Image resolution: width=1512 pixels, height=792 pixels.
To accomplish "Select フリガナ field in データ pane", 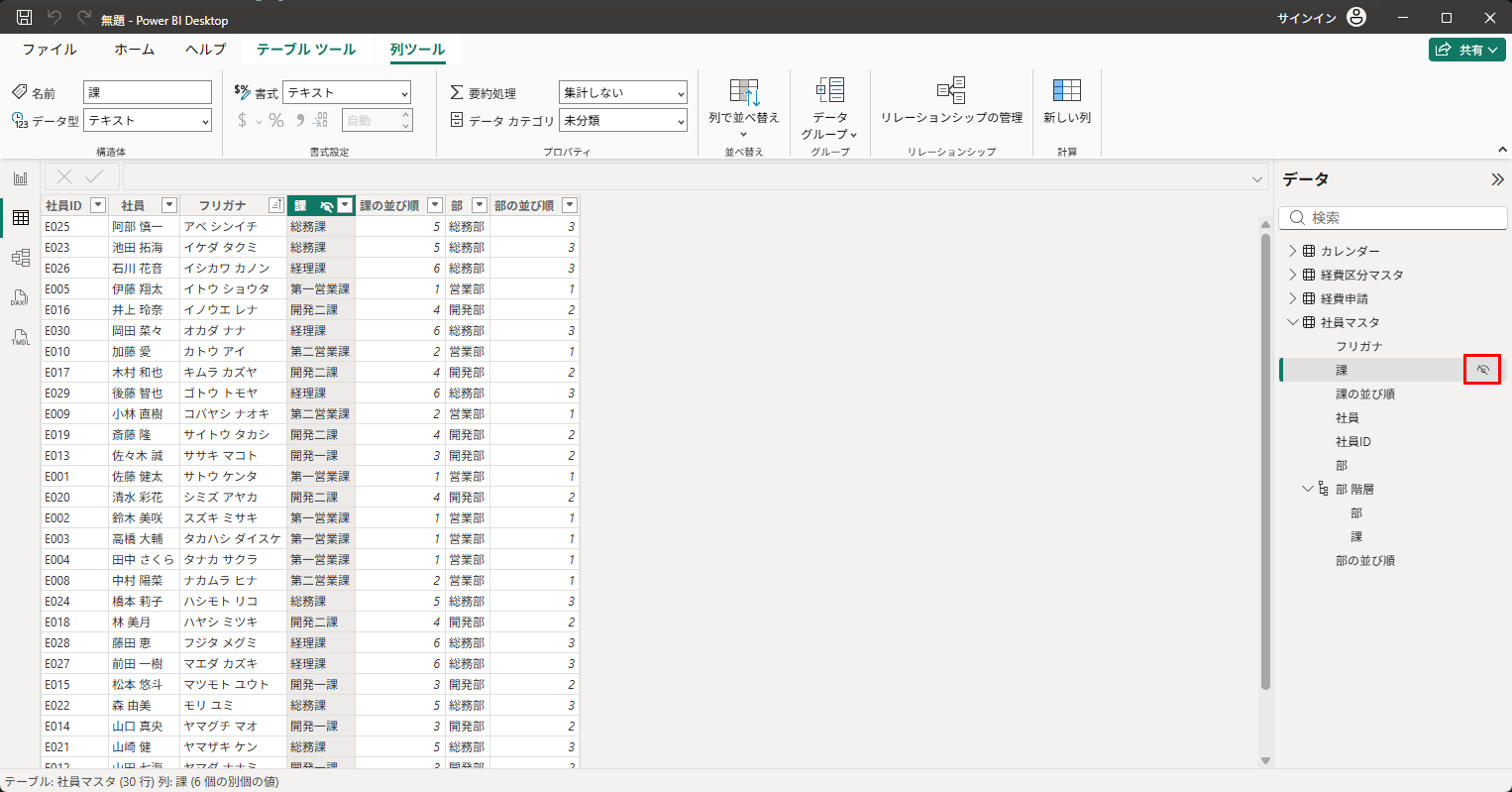I will tap(1359, 346).
